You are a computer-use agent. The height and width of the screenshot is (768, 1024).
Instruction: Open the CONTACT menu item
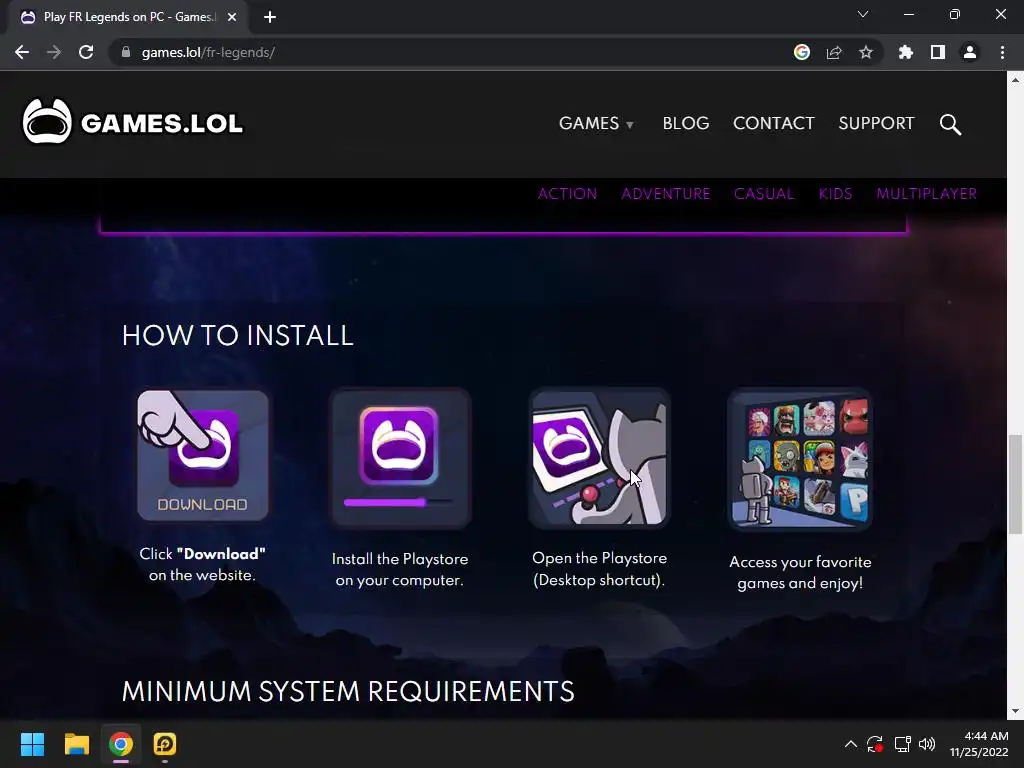(774, 123)
